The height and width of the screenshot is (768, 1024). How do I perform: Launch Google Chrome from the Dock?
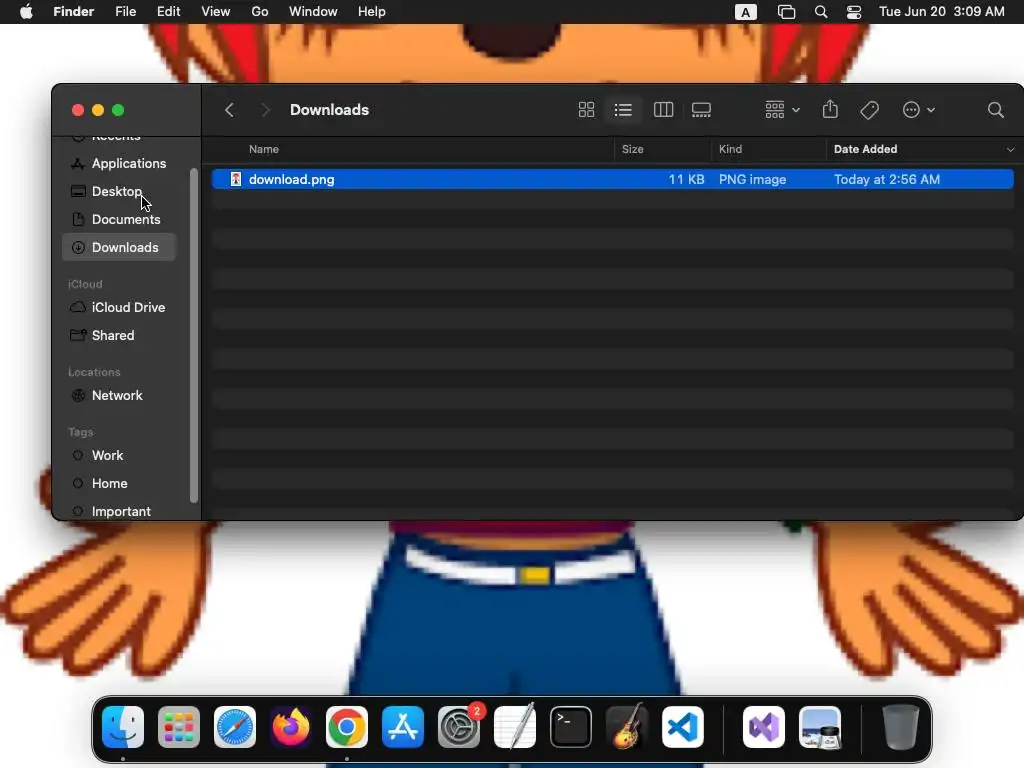[347, 726]
